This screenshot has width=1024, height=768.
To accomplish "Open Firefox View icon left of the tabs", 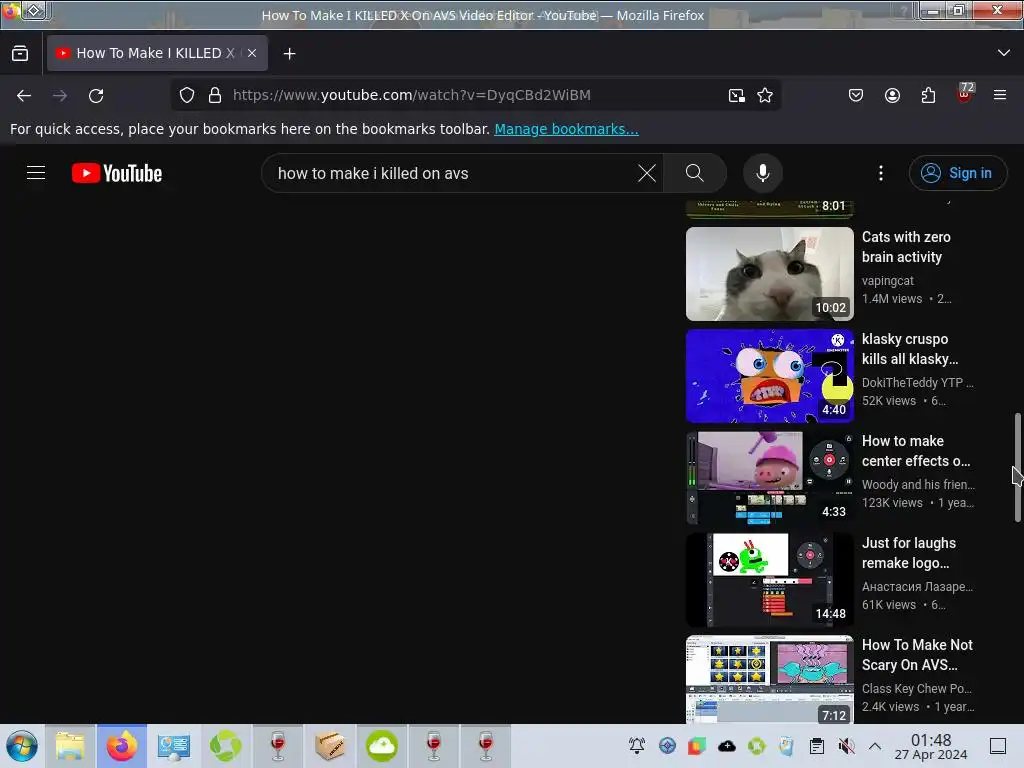I will pos(20,54).
